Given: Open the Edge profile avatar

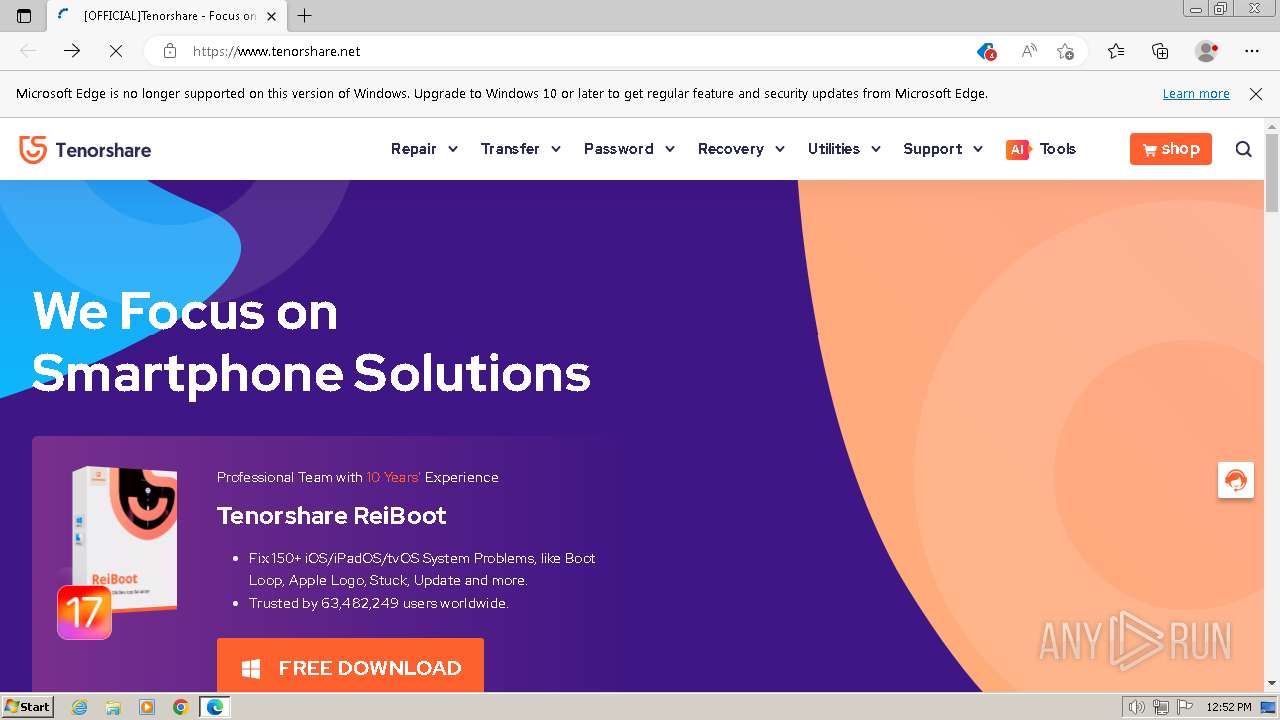Looking at the screenshot, I should tap(1206, 51).
